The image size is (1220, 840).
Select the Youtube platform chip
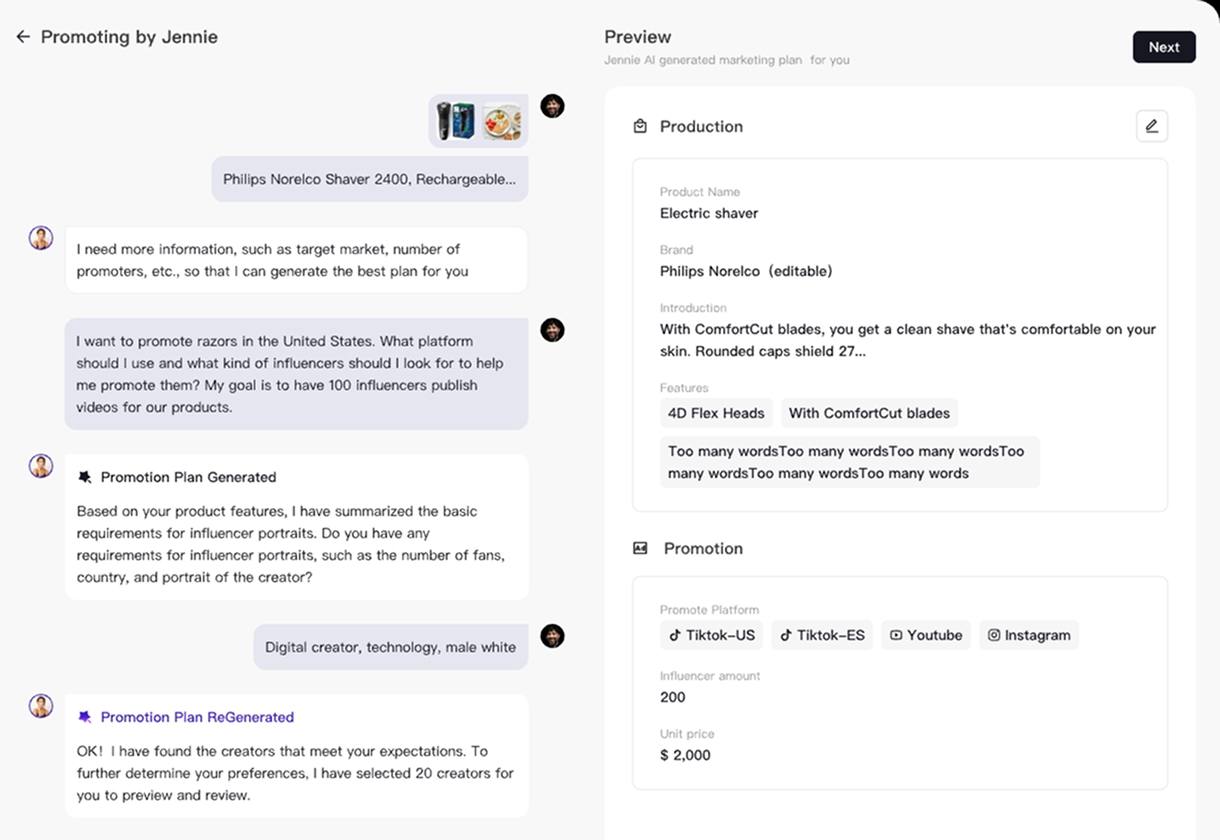926,635
